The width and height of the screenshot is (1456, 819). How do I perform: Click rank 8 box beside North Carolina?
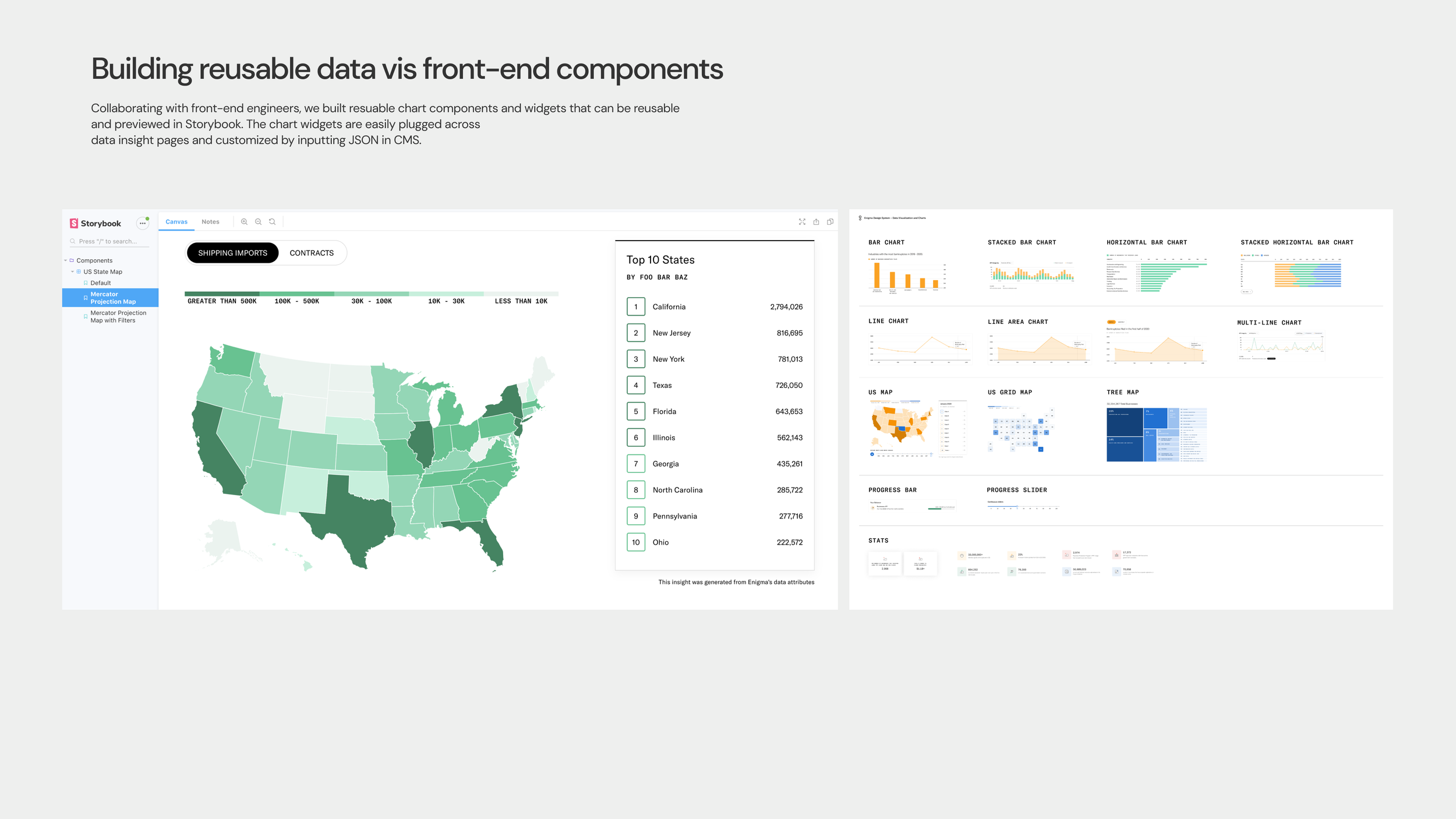click(x=635, y=490)
